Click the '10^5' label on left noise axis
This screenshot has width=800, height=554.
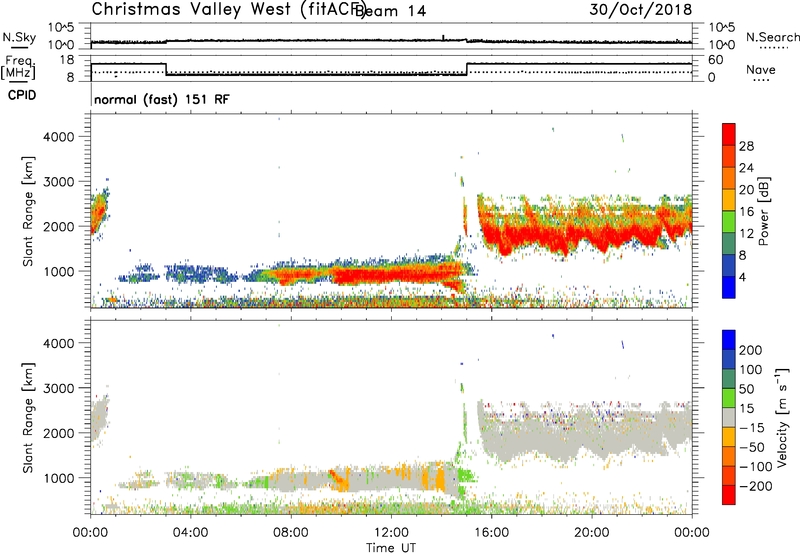[61, 28]
